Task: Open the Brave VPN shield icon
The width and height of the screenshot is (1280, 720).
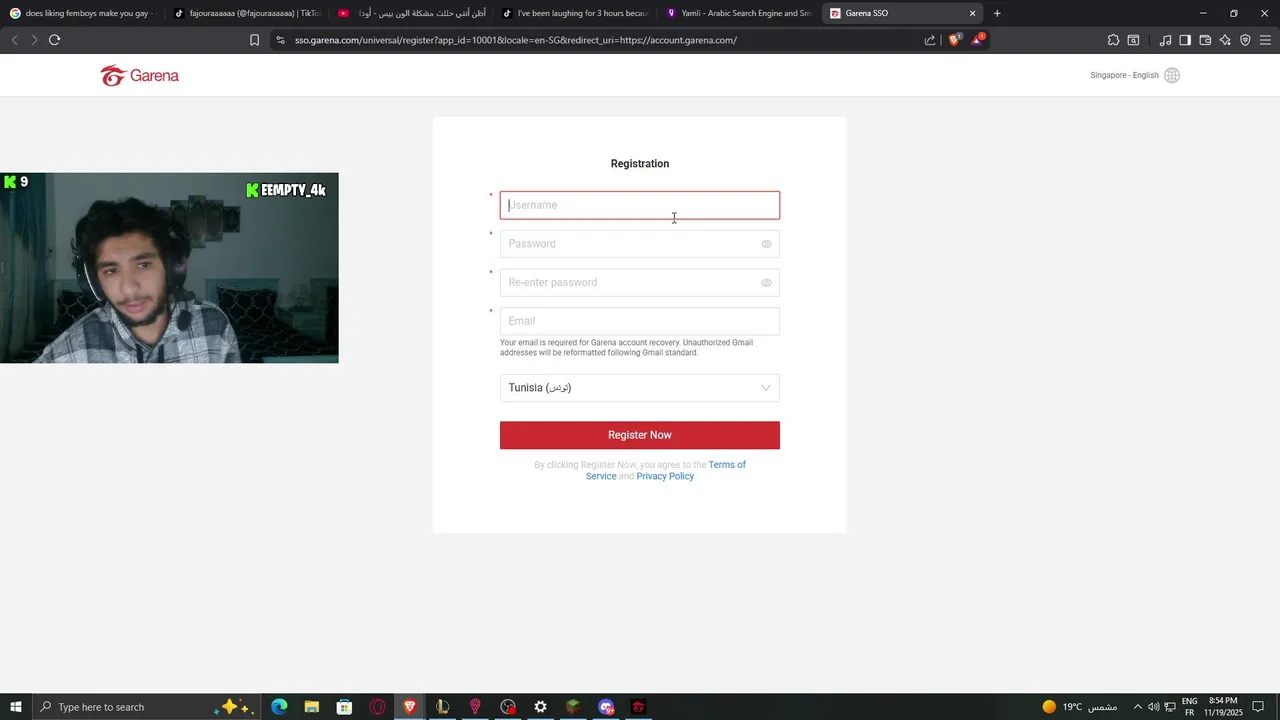Action: (1245, 40)
